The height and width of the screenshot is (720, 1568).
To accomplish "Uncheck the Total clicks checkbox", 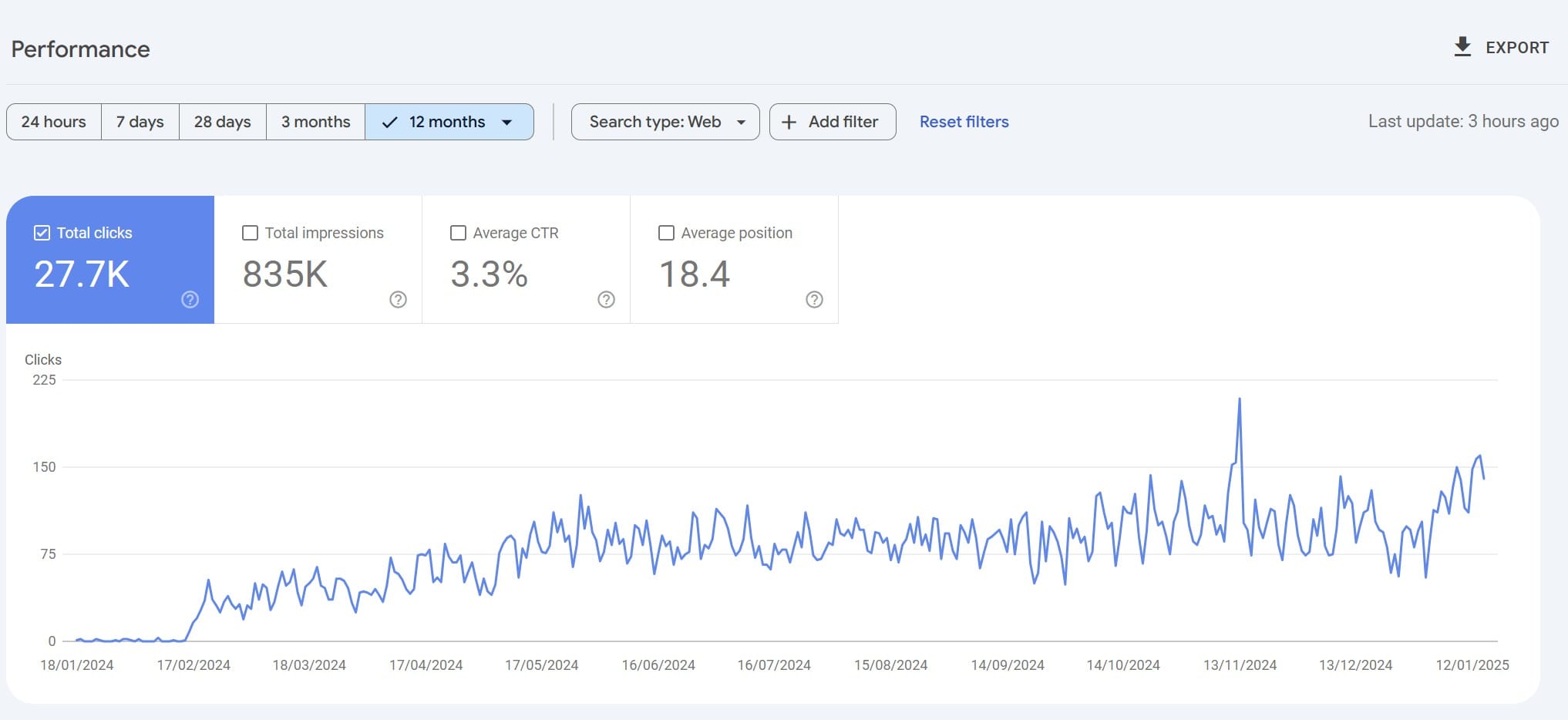I will point(42,233).
